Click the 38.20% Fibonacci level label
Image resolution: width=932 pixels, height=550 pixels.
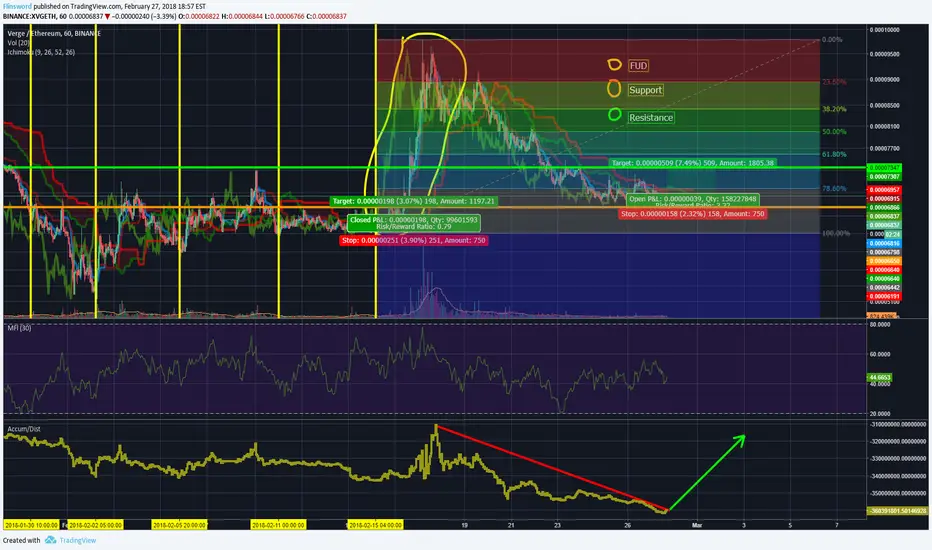tap(834, 109)
